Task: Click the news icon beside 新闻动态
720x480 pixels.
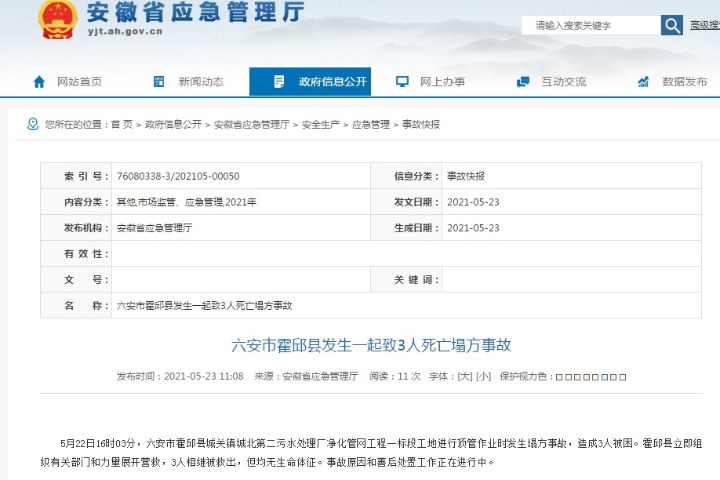Action: (x=159, y=82)
